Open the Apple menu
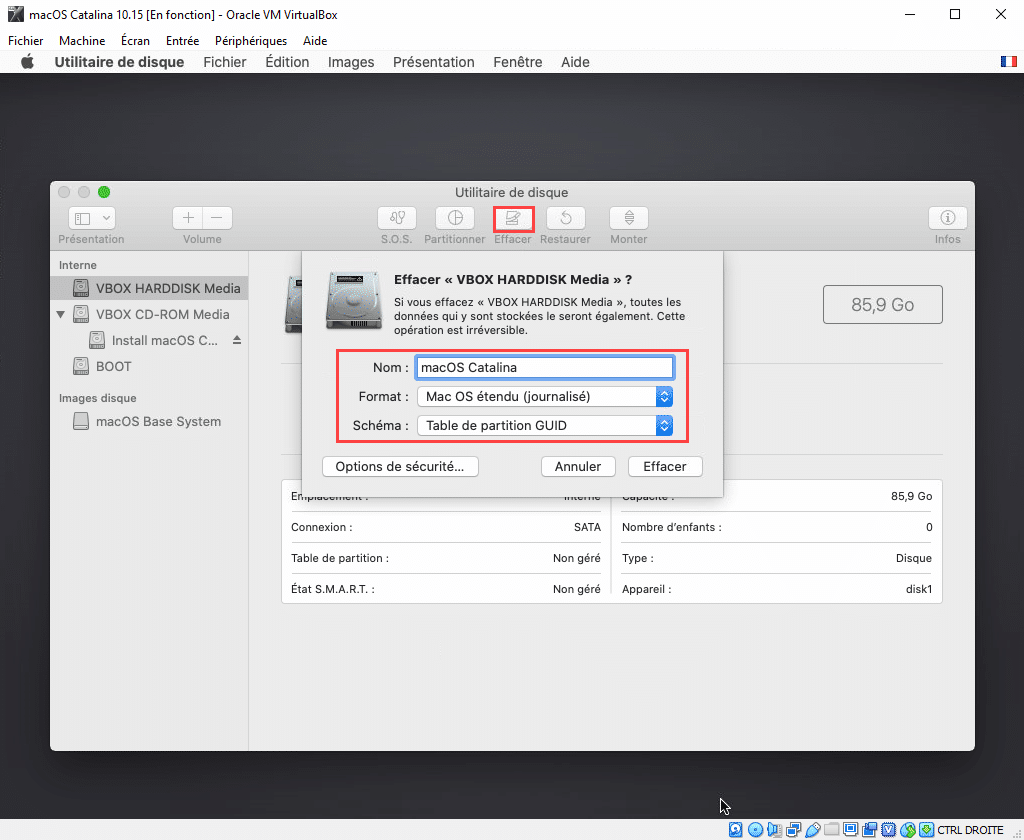1024x840 pixels. 27,62
